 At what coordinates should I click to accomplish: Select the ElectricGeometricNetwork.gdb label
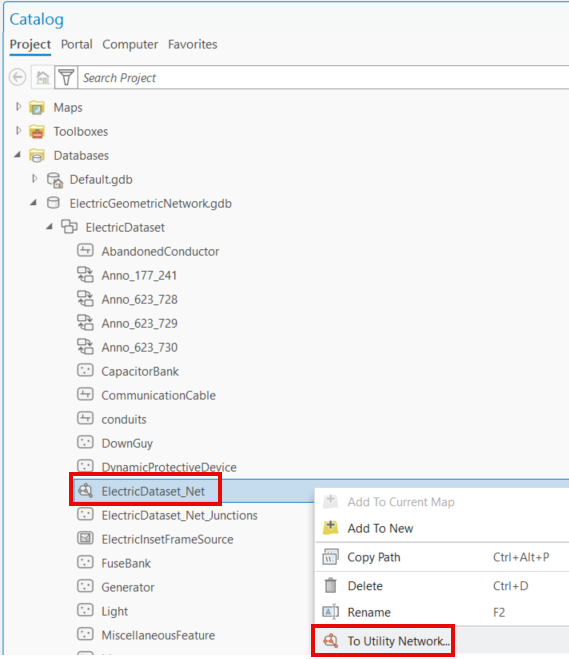tap(150, 203)
